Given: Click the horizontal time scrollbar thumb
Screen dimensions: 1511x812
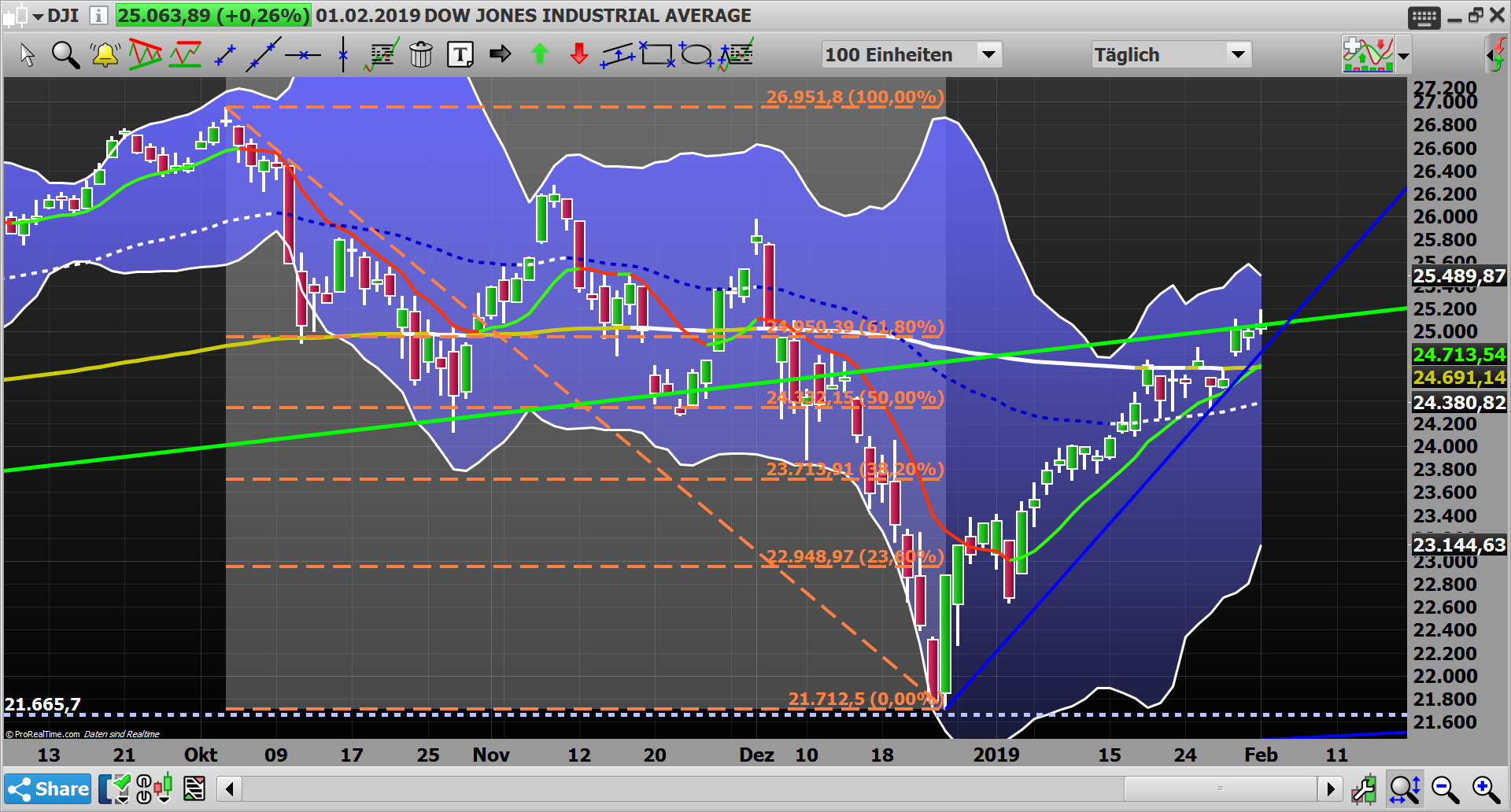Looking at the screenshot, I should [x=1221, y=788].
